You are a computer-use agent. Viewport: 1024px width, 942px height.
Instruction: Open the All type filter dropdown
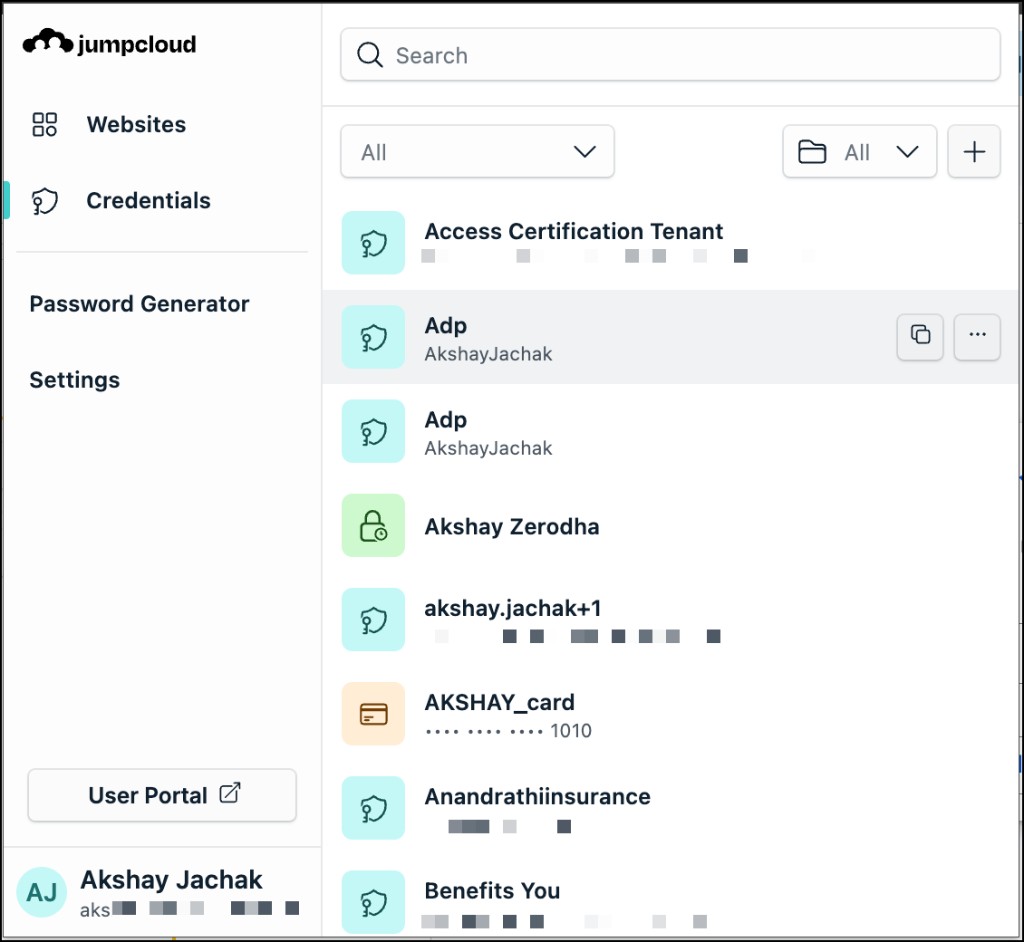(477, 152)
